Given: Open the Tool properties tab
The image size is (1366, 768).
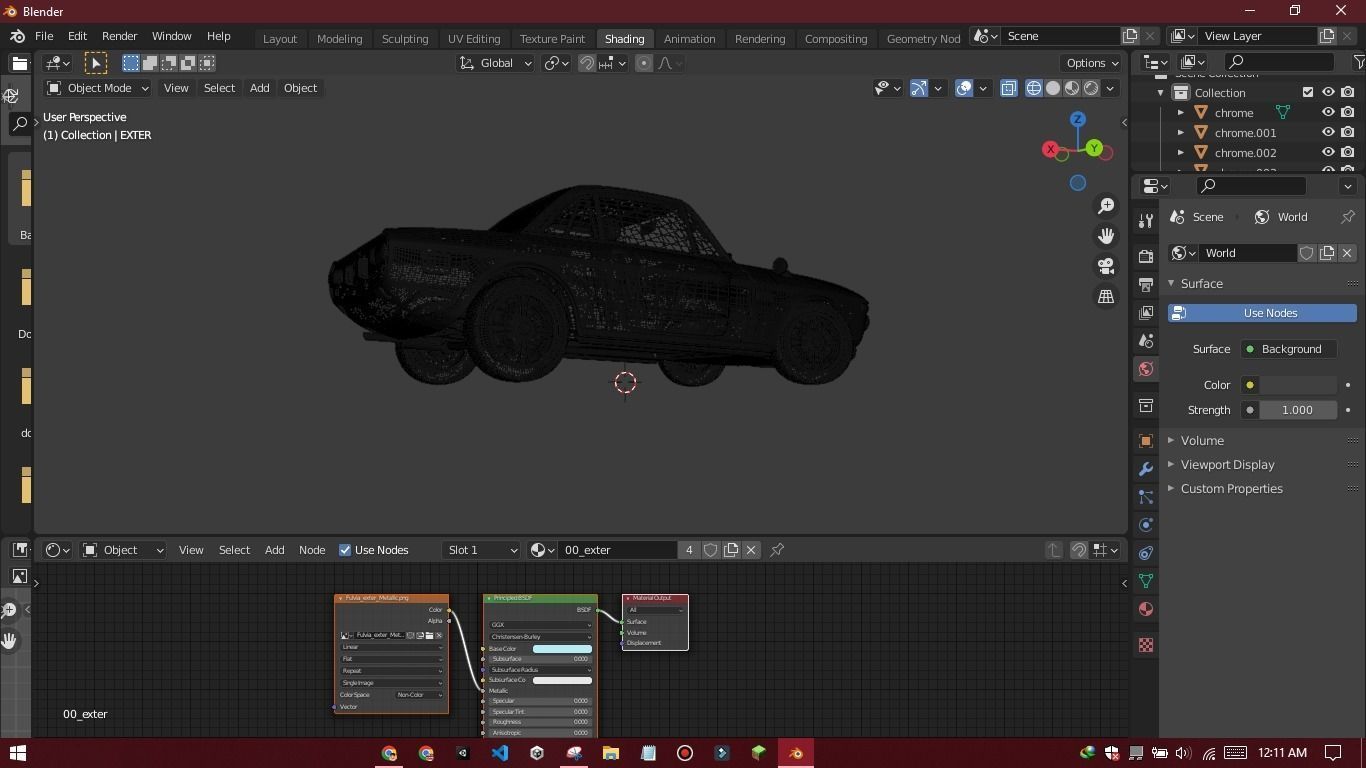Looking at the screenshot, I should click(x=1146, y=220).
